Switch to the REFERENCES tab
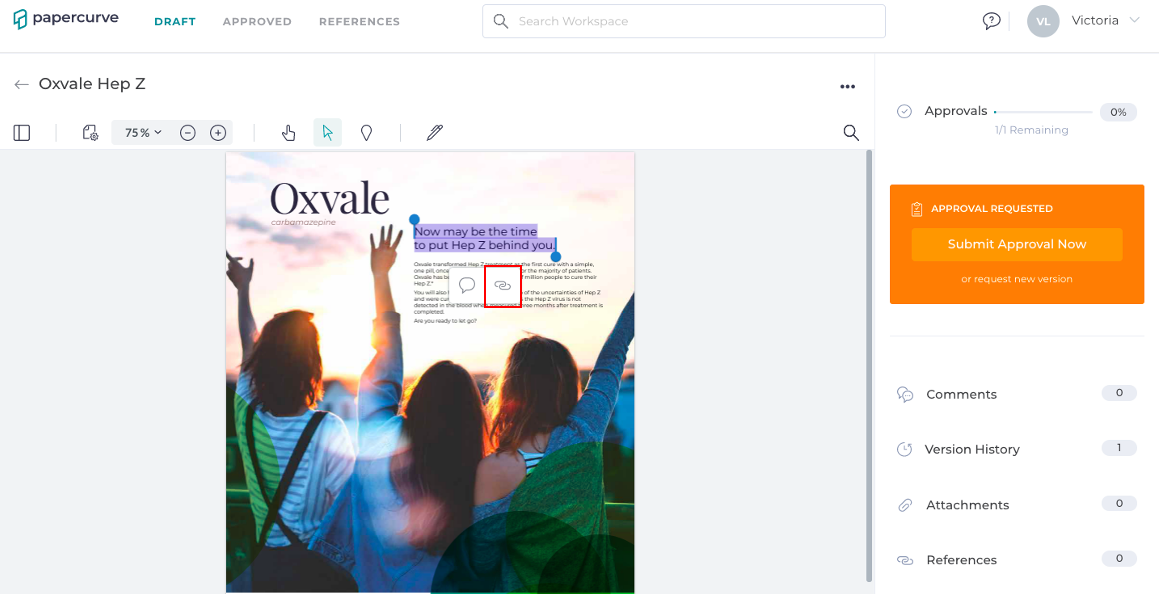The width and height of the screenshot is (1166, 594). (x=359, y=22)
